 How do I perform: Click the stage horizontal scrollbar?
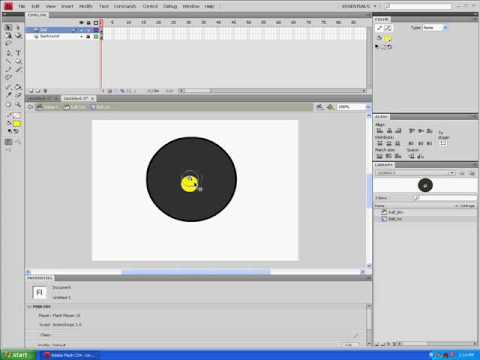click(x=195, y=272)
